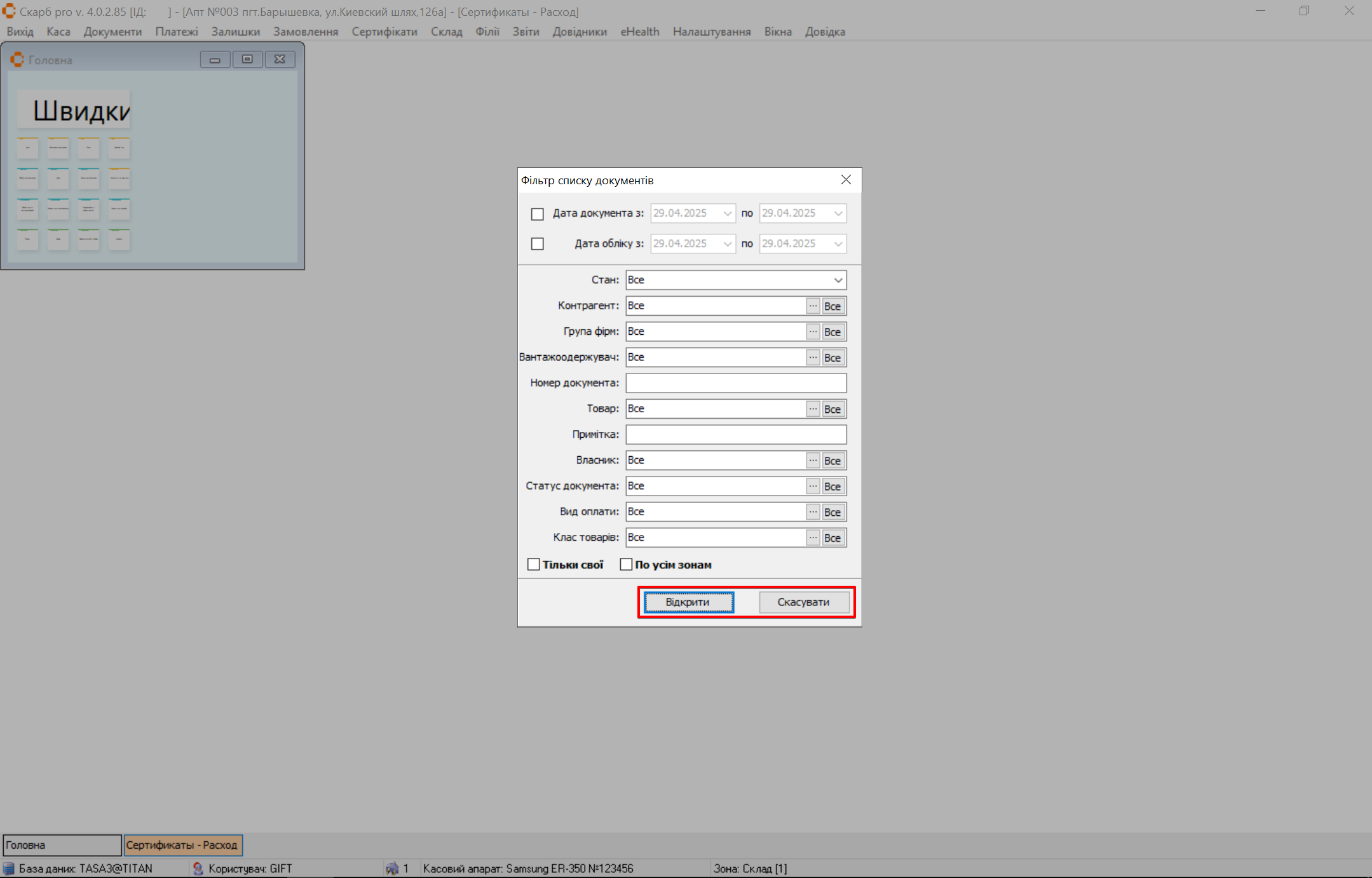Screen dimensions: 1372x878
Task: Click ellipsis button for Клас товарів field
Action: (813, 537)
